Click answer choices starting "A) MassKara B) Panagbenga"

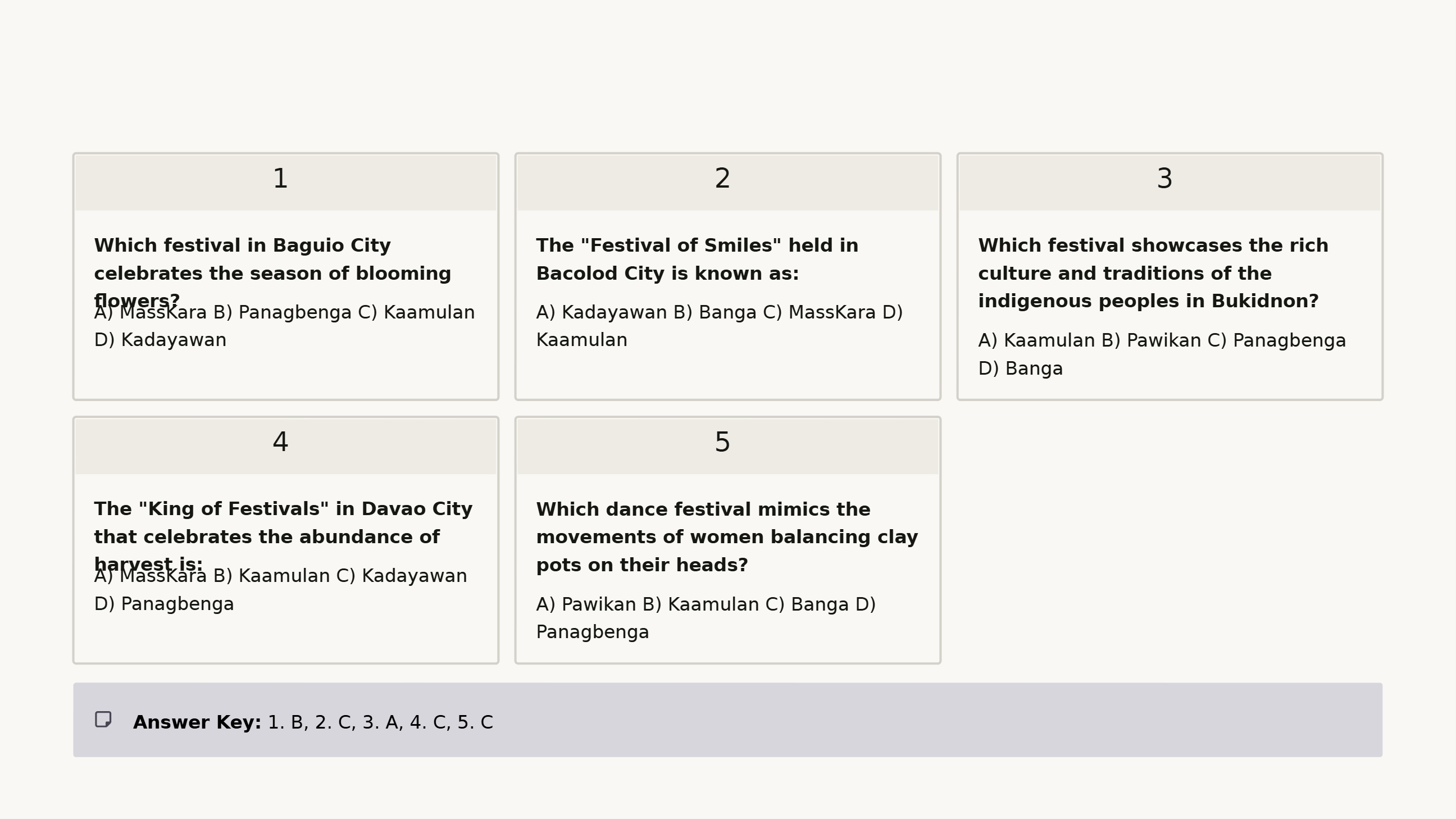(x=284, y=326)
